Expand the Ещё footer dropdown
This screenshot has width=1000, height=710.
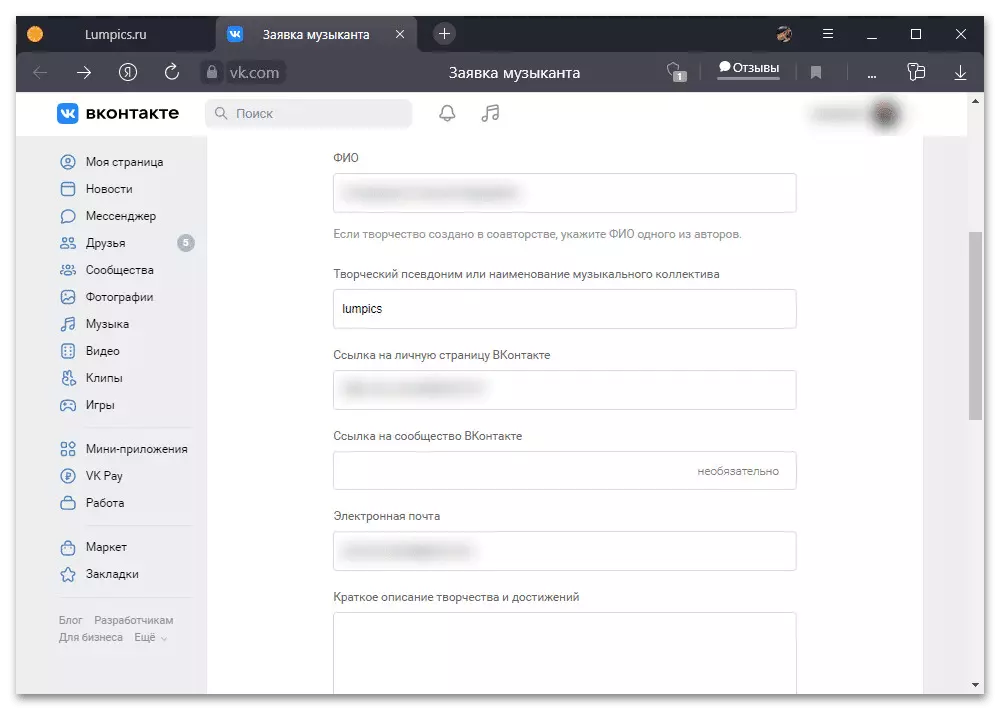[151, 637]
